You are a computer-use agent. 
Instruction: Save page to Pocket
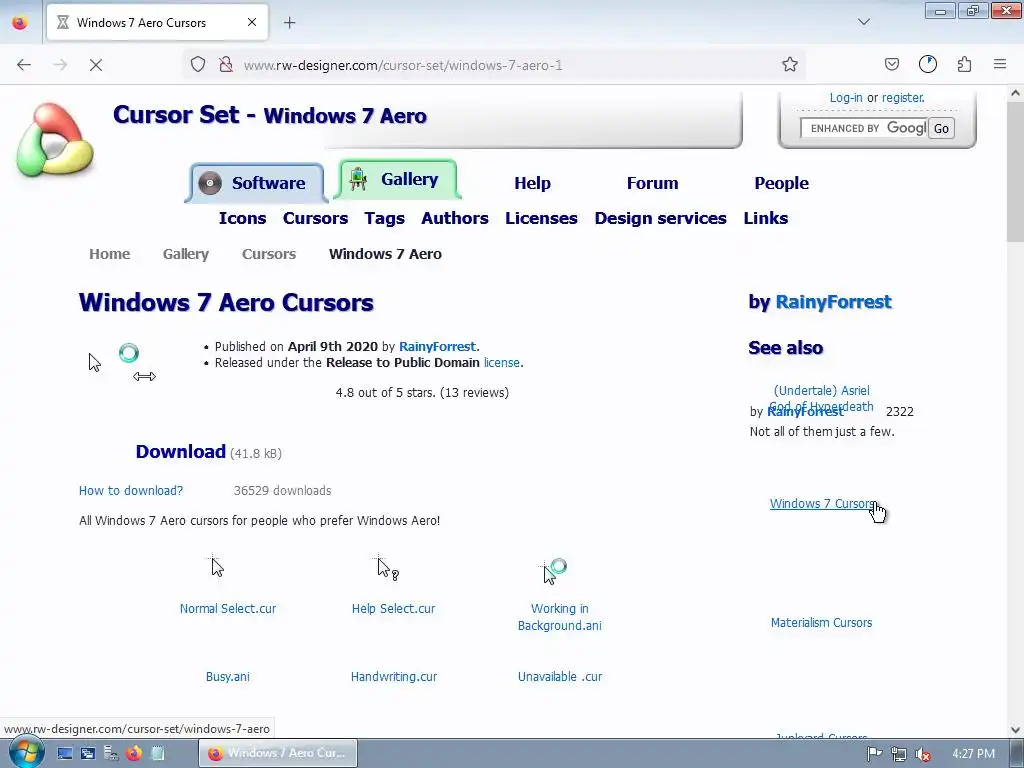[891, 64]
